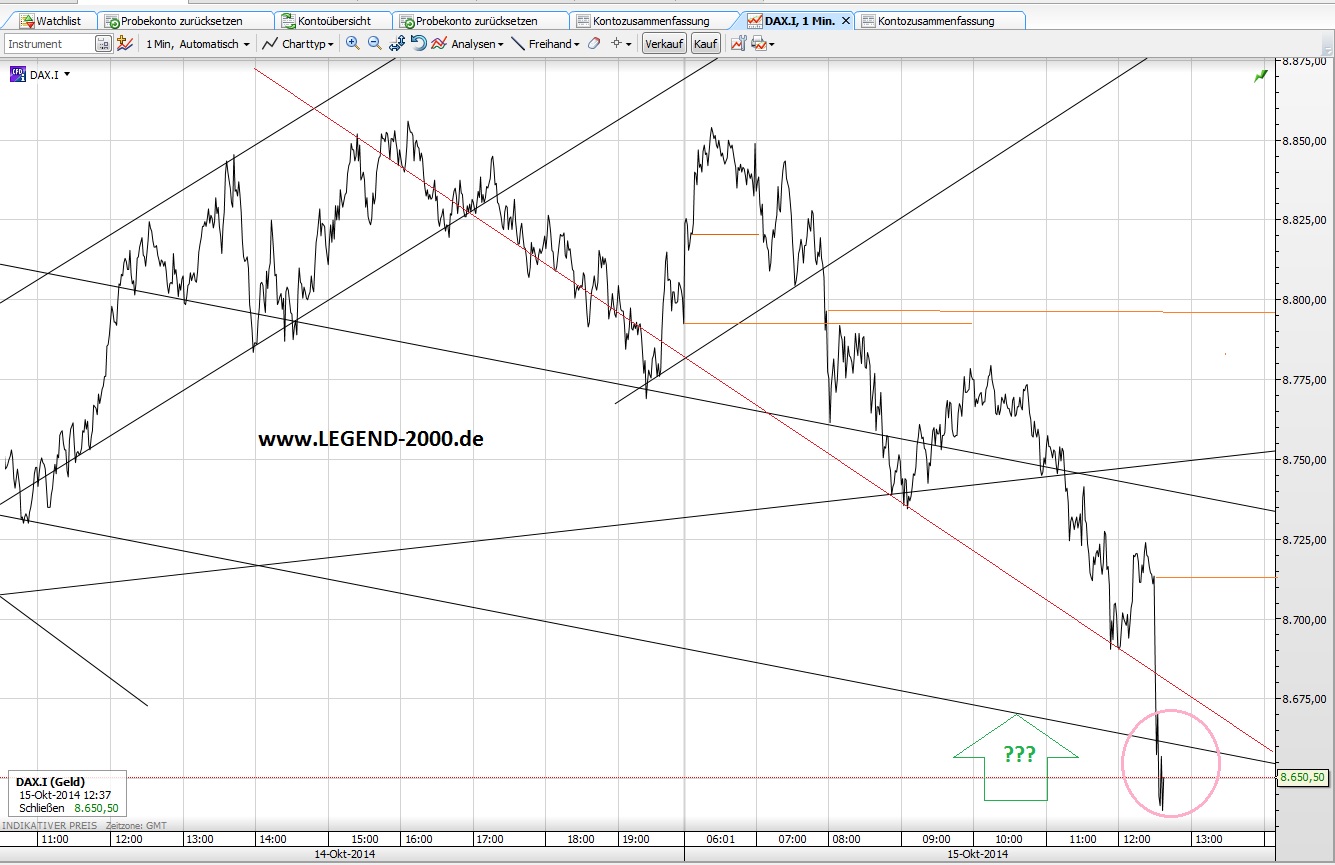Click the Charttyp line icon
This screenshot has height=865, width=1335.
click(x=268, y=44)
